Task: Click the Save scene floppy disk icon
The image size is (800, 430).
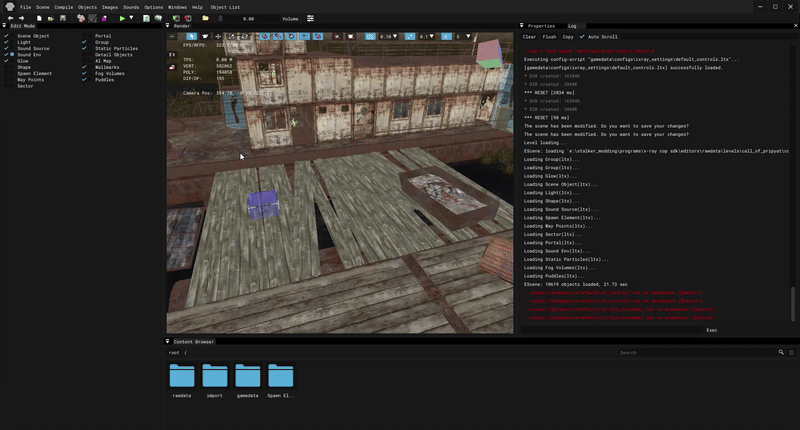Action: [x=63, y=18]
